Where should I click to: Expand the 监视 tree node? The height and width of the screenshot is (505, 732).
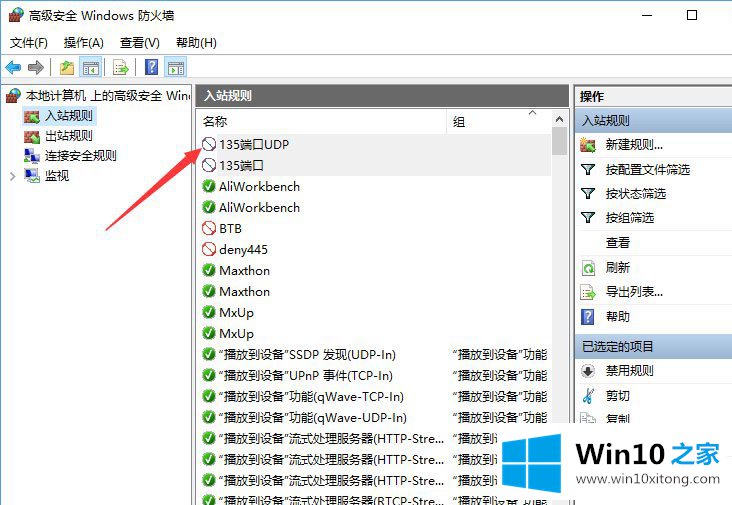[x=12, y=176]
